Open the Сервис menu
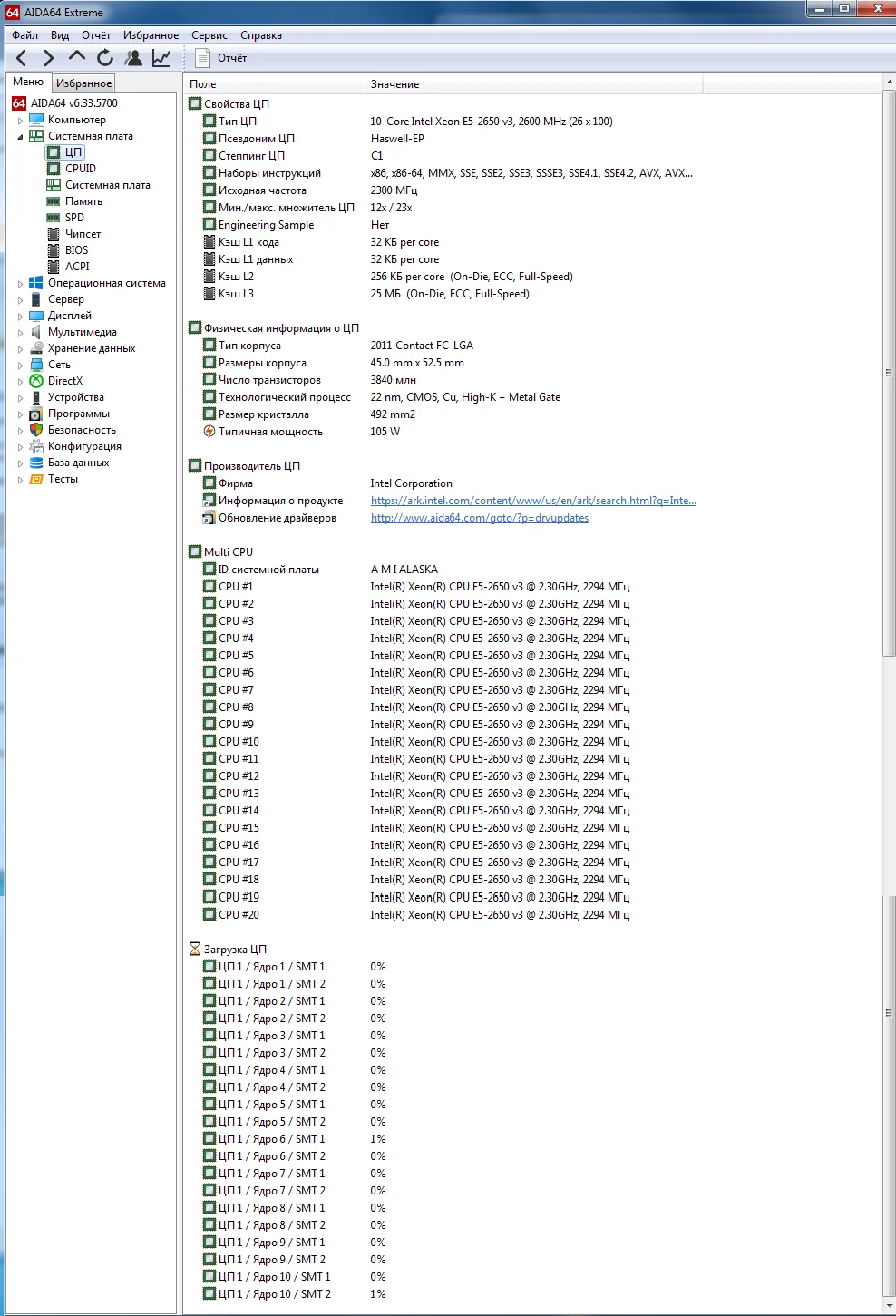Image resolution: width=896 pixels, height=1316 pixels. point(209,35)
